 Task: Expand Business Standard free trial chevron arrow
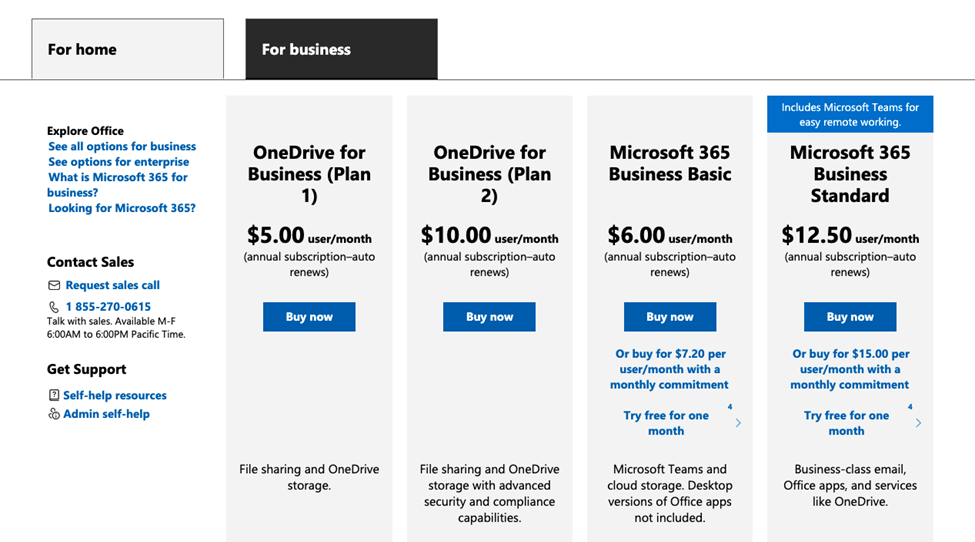(918, 423)
